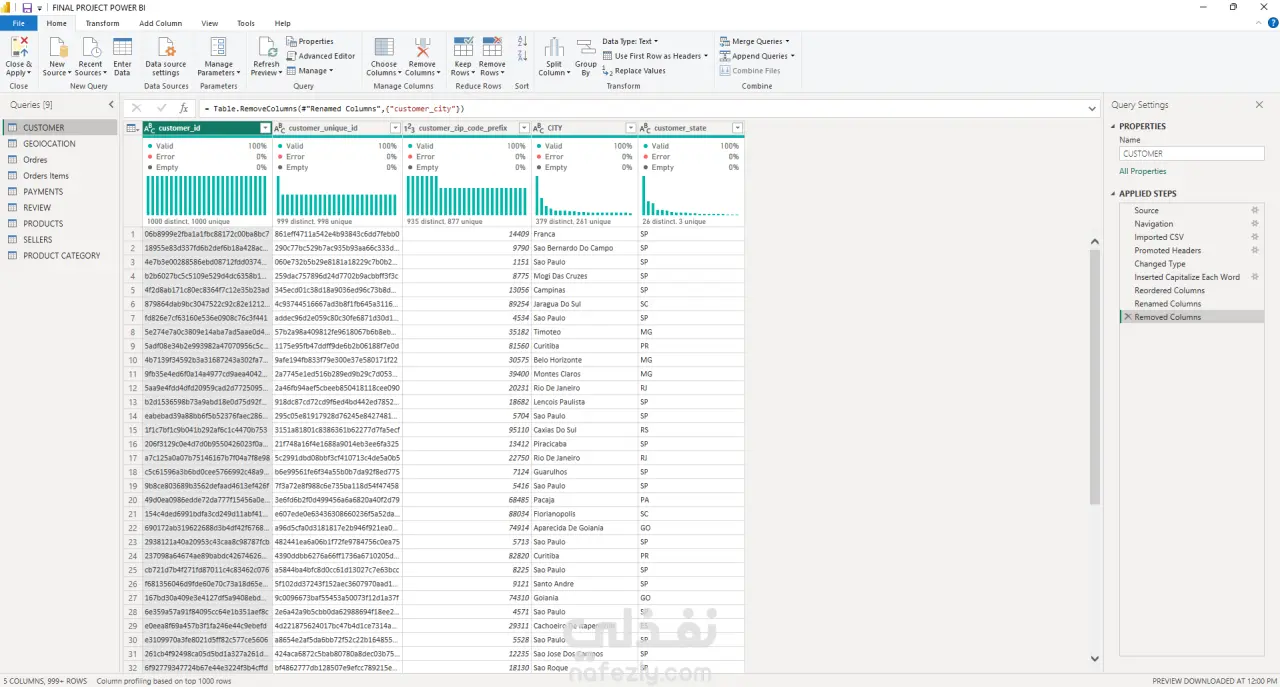Open the customer_state filter dropdown
Image resolution: width=1280 pixels, height=687 pixels.
pyautogui.click(x=738, y=128)
